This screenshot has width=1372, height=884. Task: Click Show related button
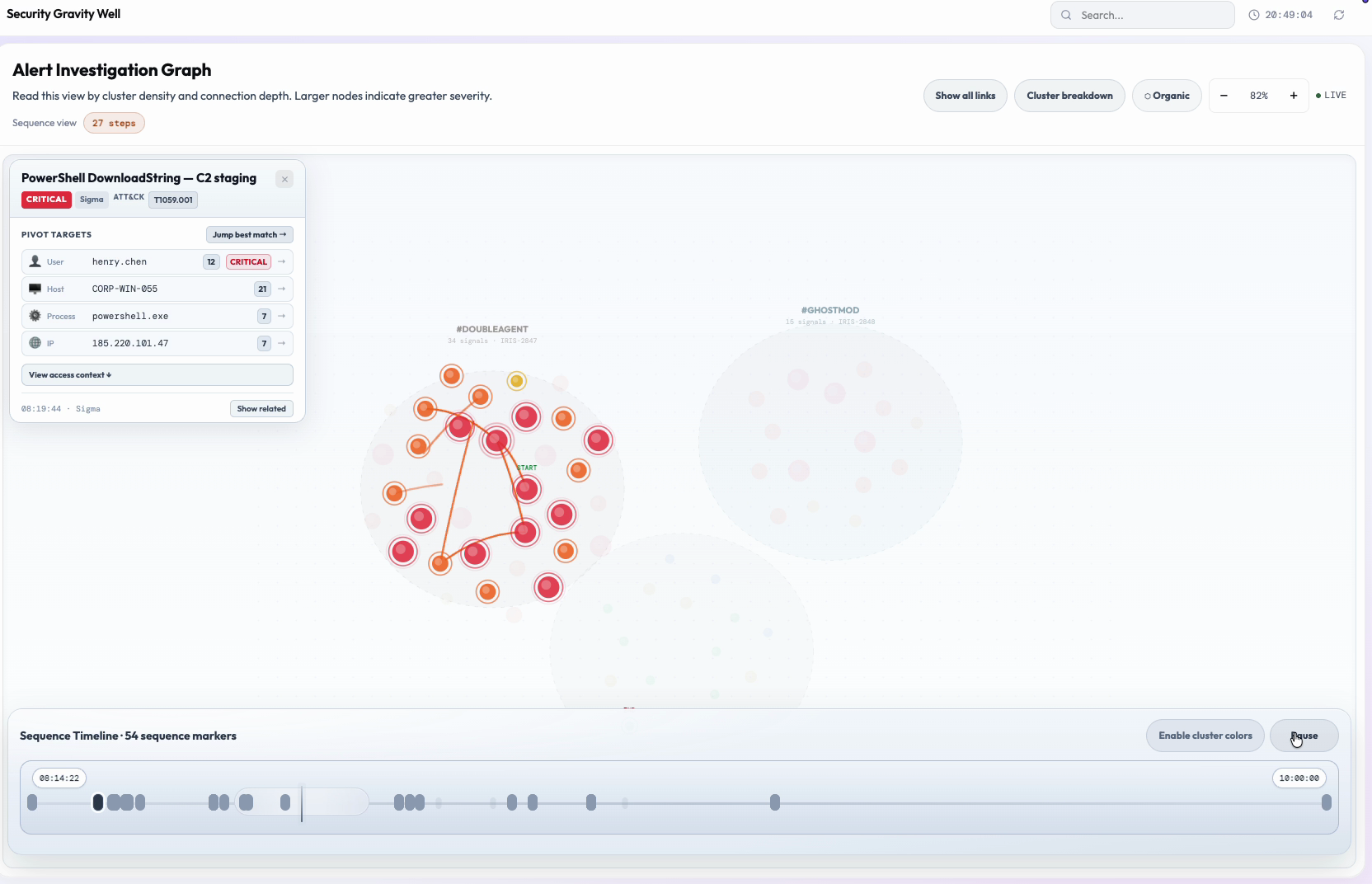pos(261,409)
